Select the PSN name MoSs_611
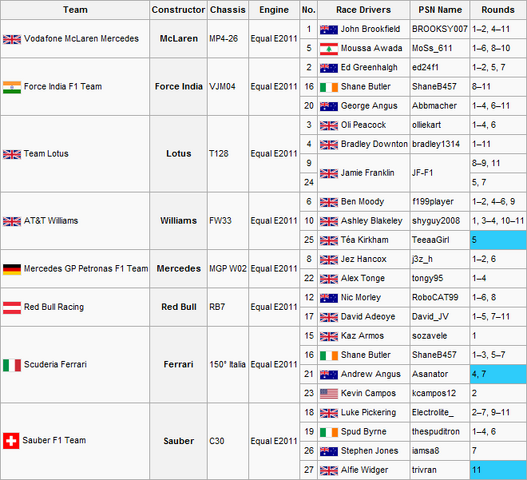 (x=432, y=48)
